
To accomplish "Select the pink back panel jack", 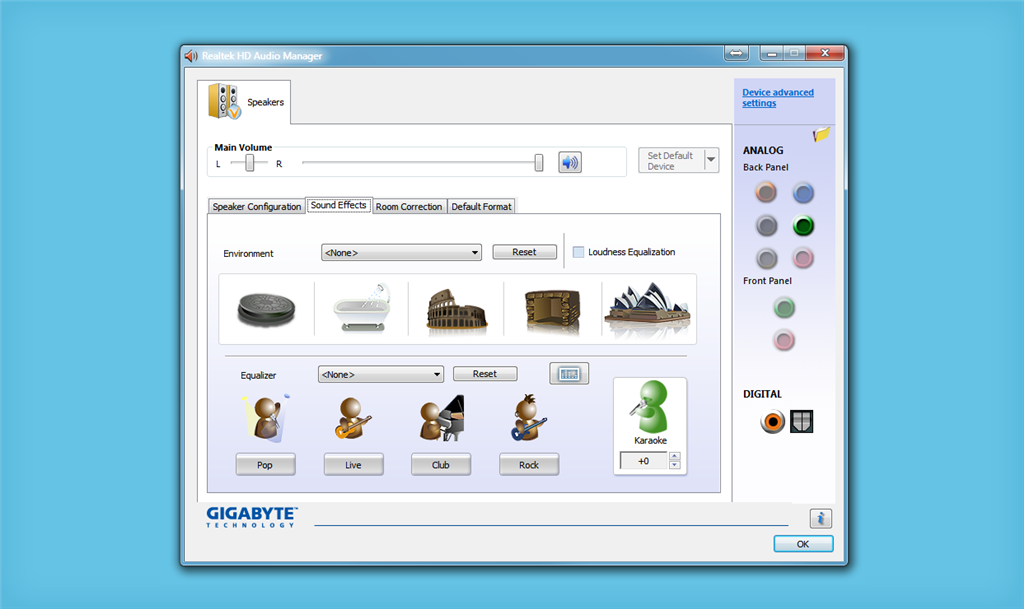I will (x=803, y=258).
